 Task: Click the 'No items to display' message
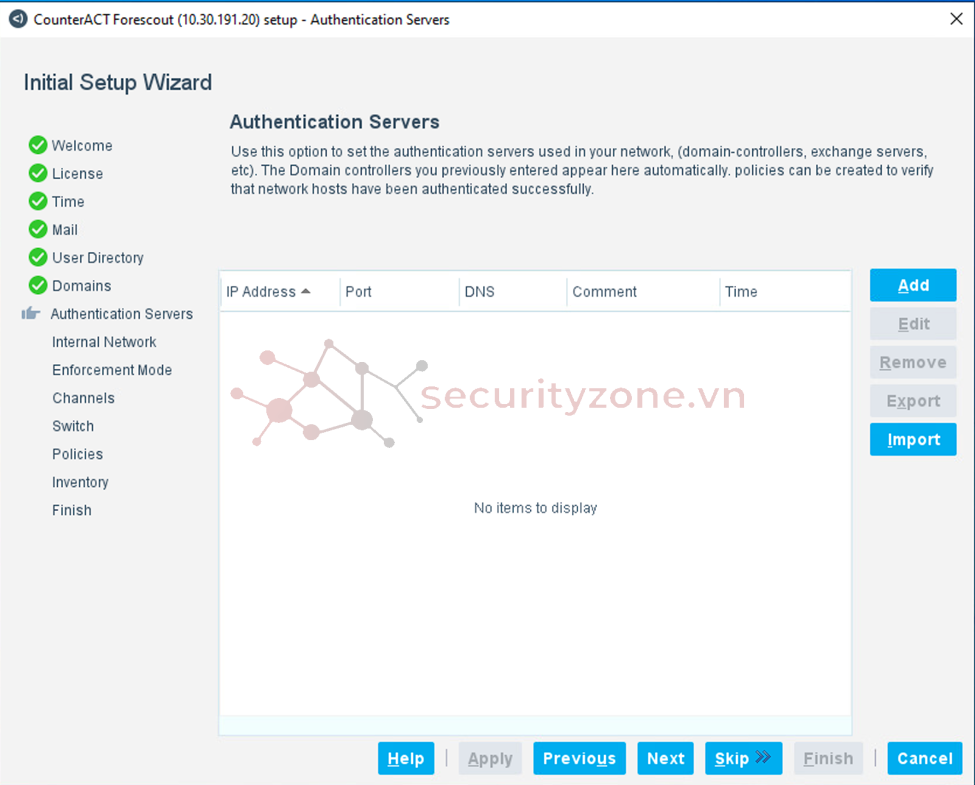point(535,508)
